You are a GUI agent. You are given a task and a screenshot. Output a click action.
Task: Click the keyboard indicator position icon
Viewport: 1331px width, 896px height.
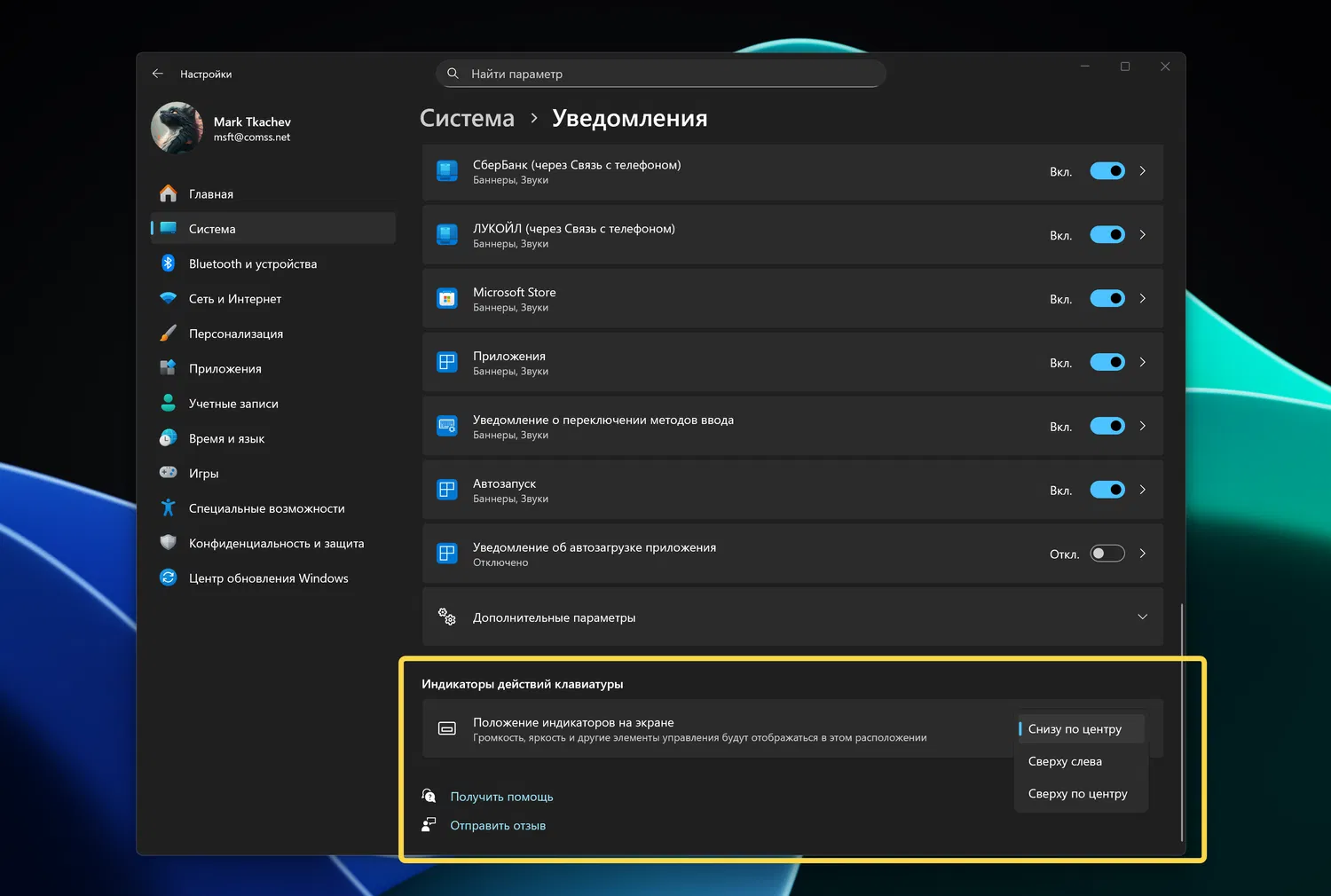point(447,728)
